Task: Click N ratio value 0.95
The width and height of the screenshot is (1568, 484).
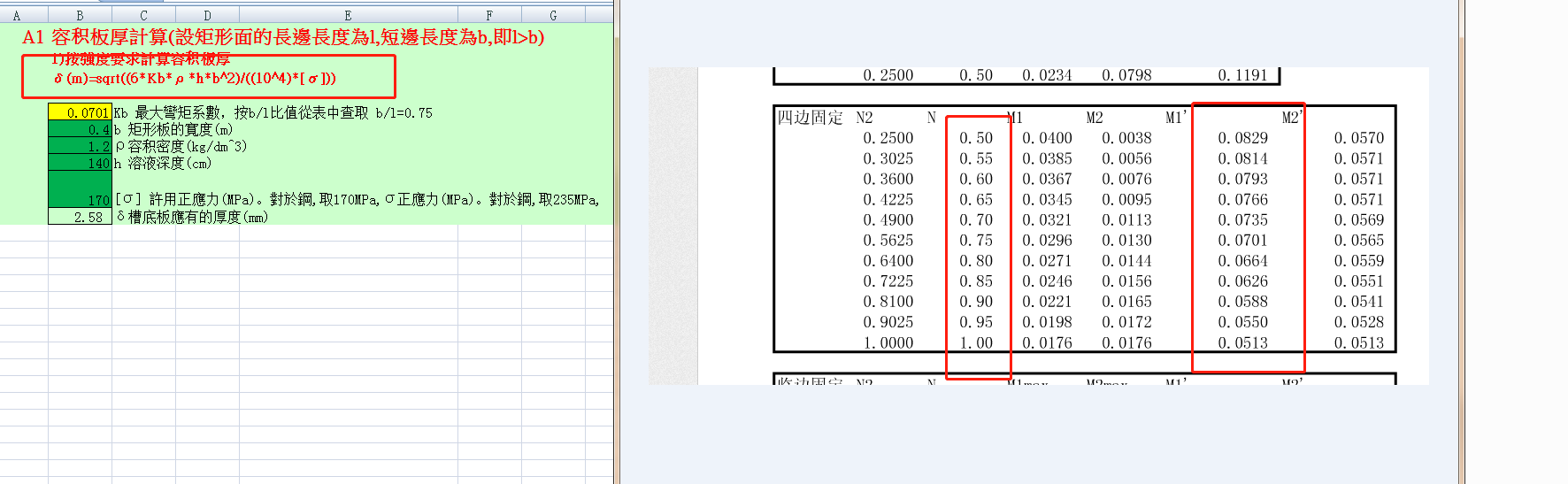Action: [x=976, y=322]
